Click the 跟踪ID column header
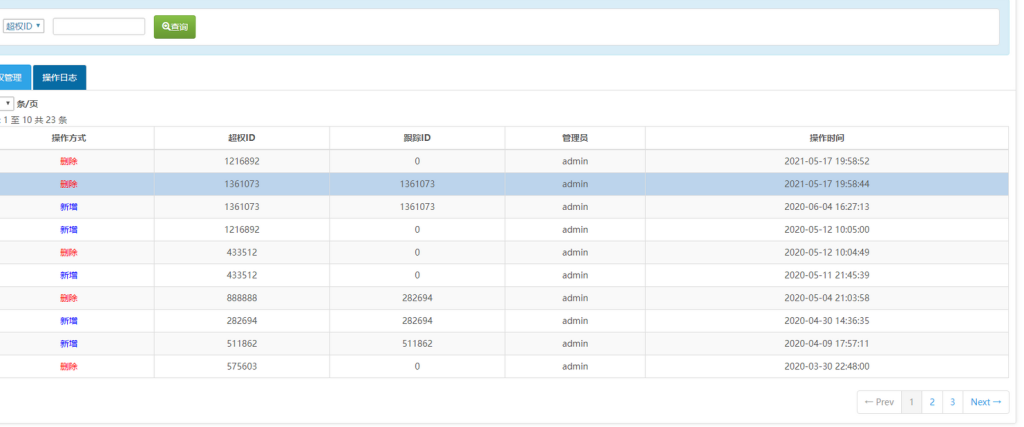Image resolution: width=1024 pixels, height=427 pixels. (x=417, y=138)
